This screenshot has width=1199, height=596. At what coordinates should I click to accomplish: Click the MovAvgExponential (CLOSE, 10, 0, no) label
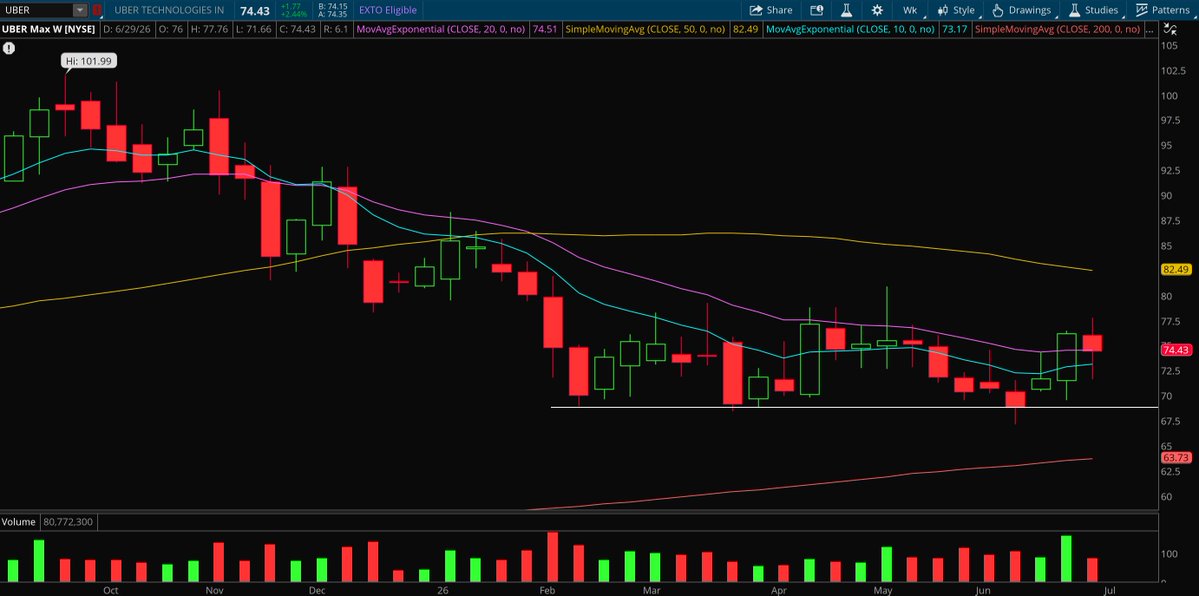point(850,29)
